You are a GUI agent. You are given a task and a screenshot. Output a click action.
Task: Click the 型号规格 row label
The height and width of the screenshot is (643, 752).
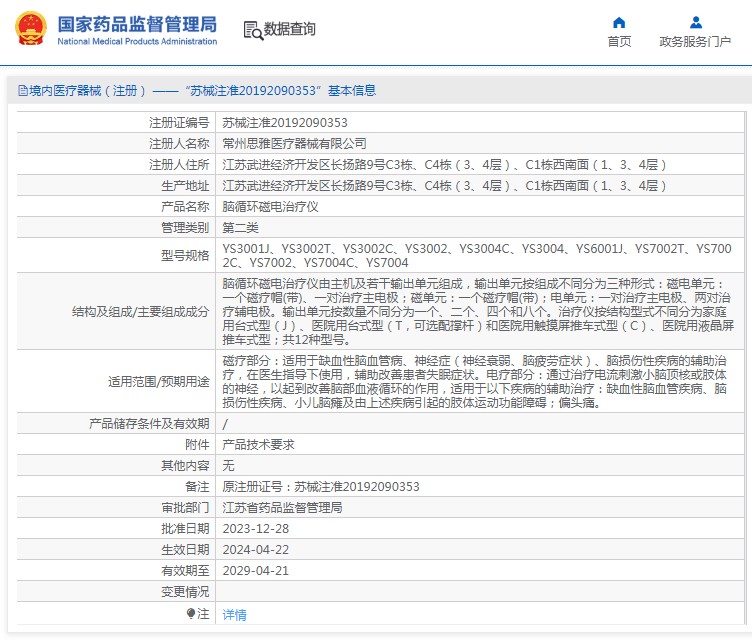(185, 256)
